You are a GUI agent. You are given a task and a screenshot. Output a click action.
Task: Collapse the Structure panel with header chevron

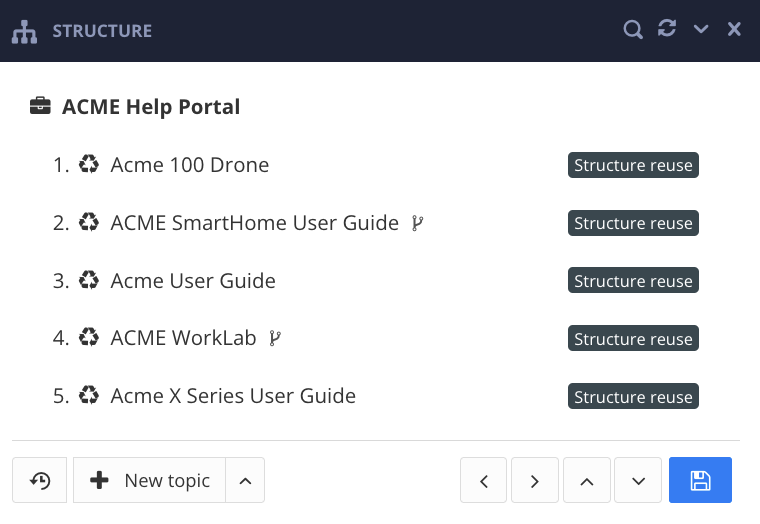(x=701, y=30)
